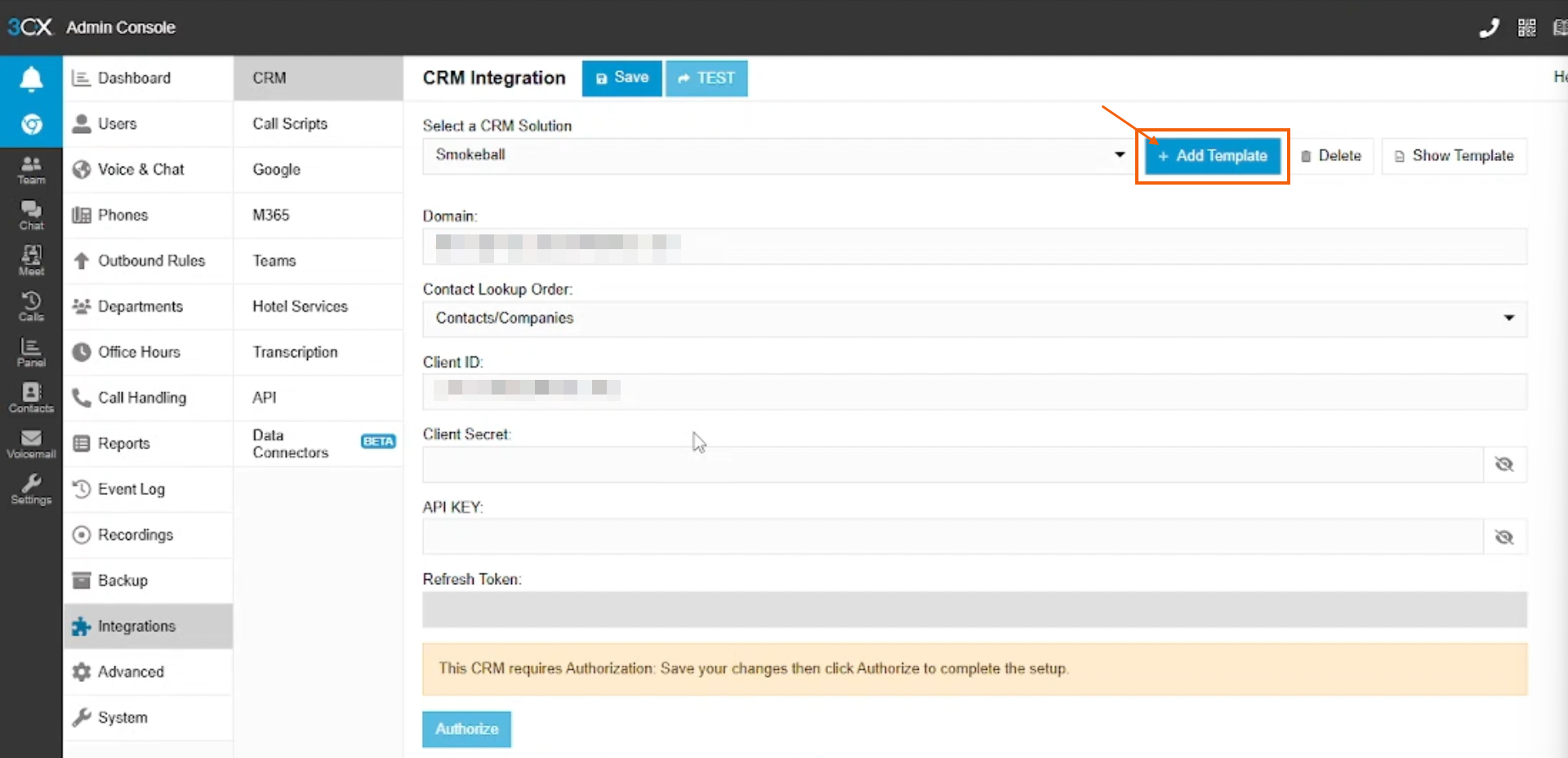Viewport: 1568px width, 758px height.
Task: Click the Show Template button
Action: tap(1454, 156)
